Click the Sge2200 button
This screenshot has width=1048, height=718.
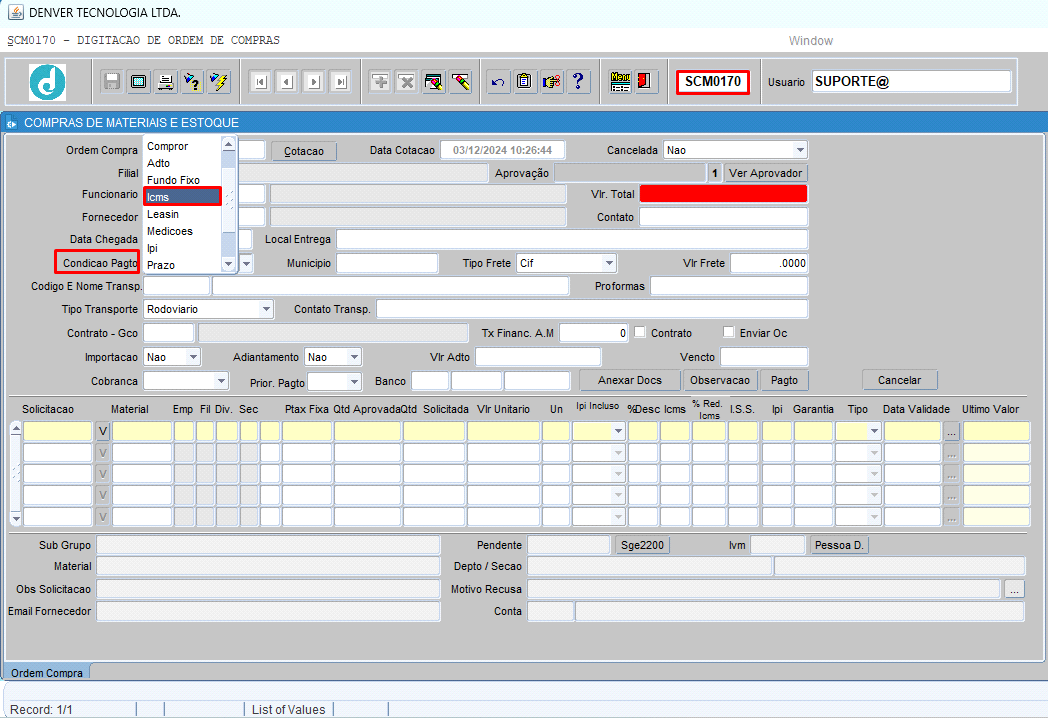click(x=642, y=546)
